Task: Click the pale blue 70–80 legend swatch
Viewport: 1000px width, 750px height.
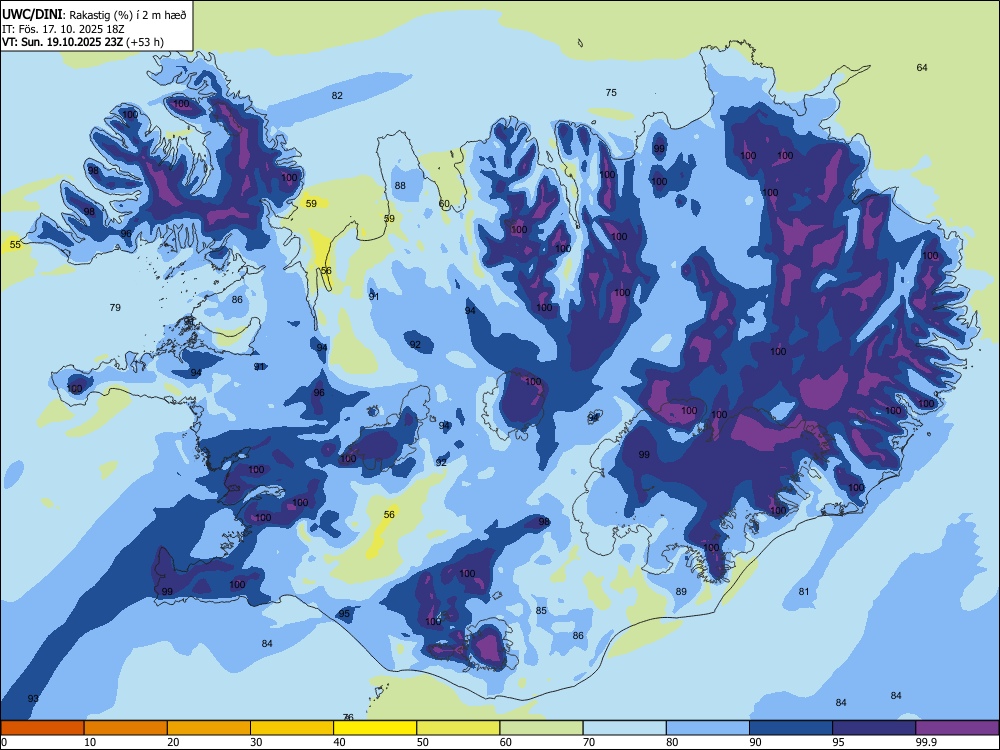Action: (624, 728)
